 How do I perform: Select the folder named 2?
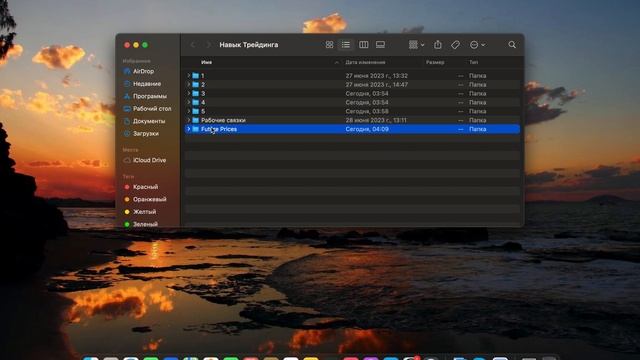pos(352,84)
